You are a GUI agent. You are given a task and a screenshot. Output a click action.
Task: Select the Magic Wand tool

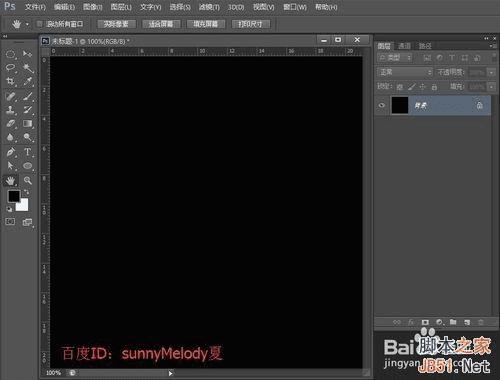pos(28,68)
